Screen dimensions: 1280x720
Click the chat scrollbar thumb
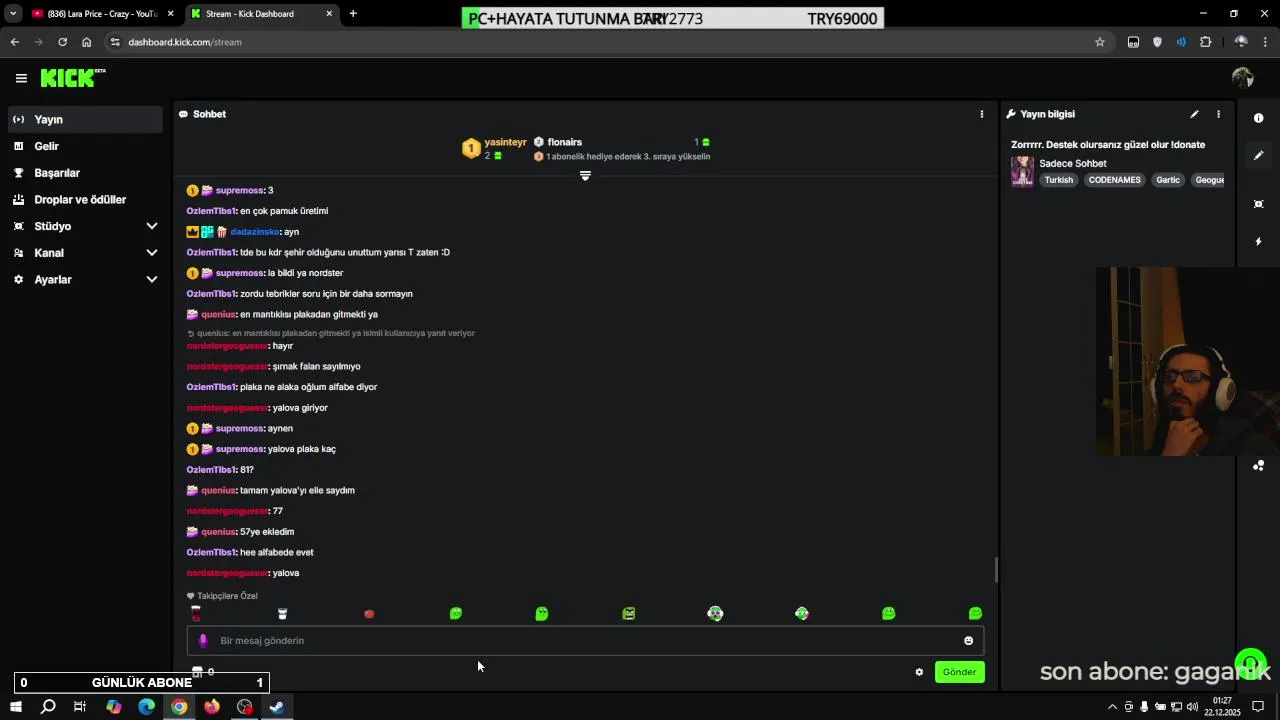(x=995, y=570)
